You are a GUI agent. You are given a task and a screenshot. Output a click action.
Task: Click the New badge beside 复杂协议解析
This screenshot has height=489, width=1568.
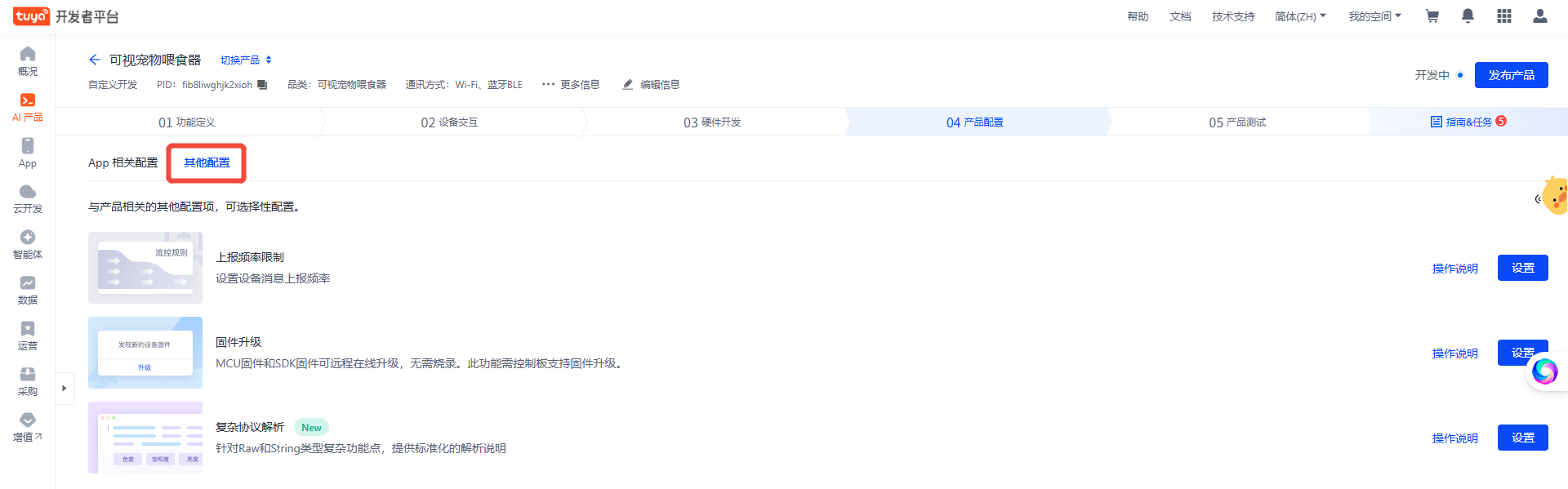311,427
